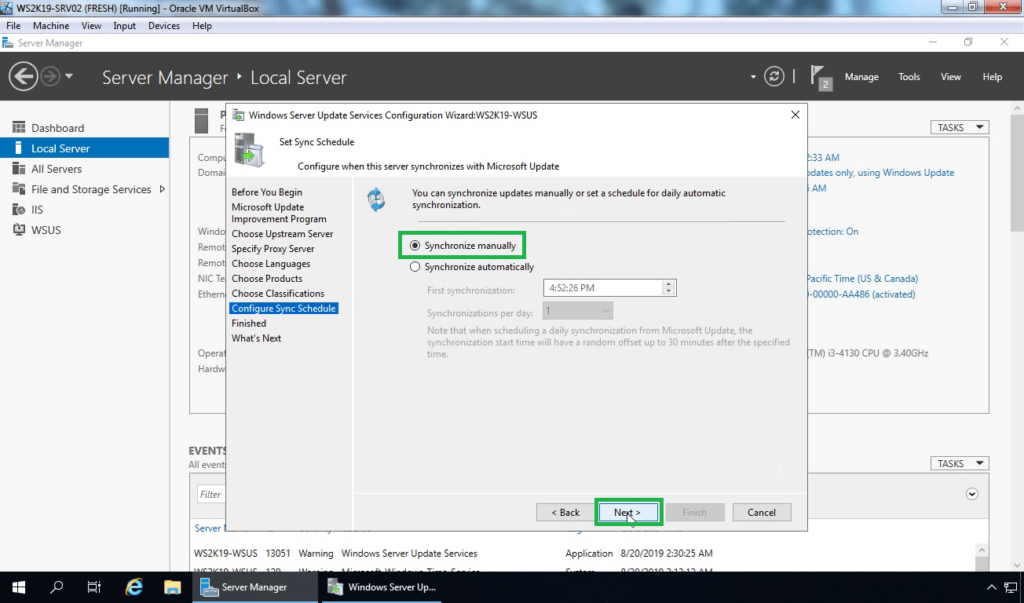Click Next button in WSUS wizard
Screen dimensions: 1024x603
click(x=627, y=512)
